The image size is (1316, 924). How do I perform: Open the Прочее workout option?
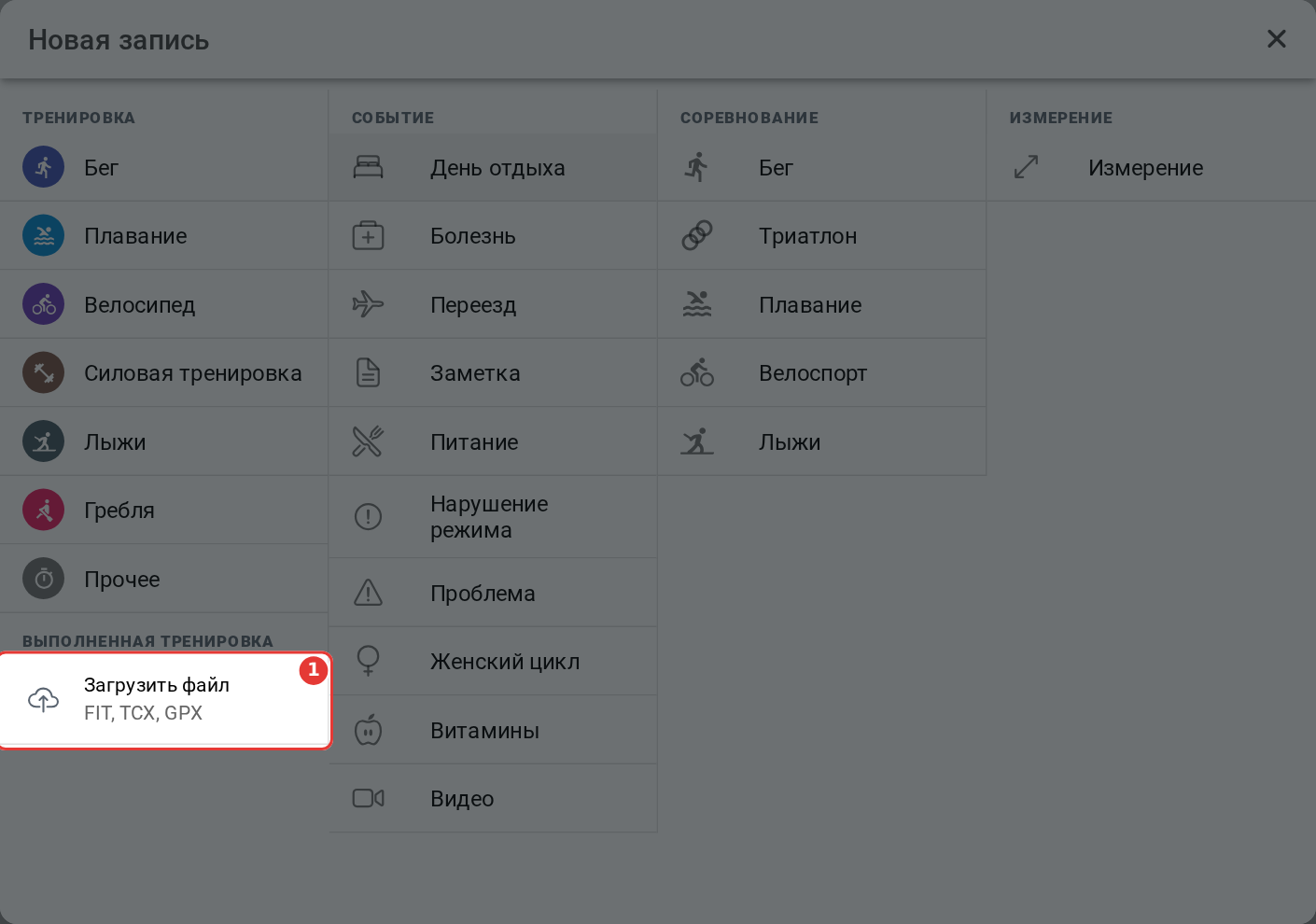[x=164, y=579]
